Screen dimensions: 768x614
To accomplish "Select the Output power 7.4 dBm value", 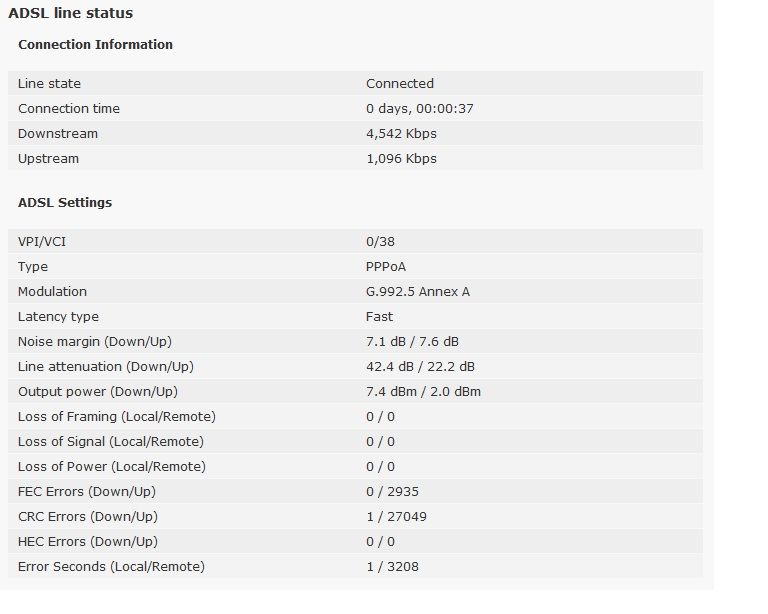I will [391, 392].
